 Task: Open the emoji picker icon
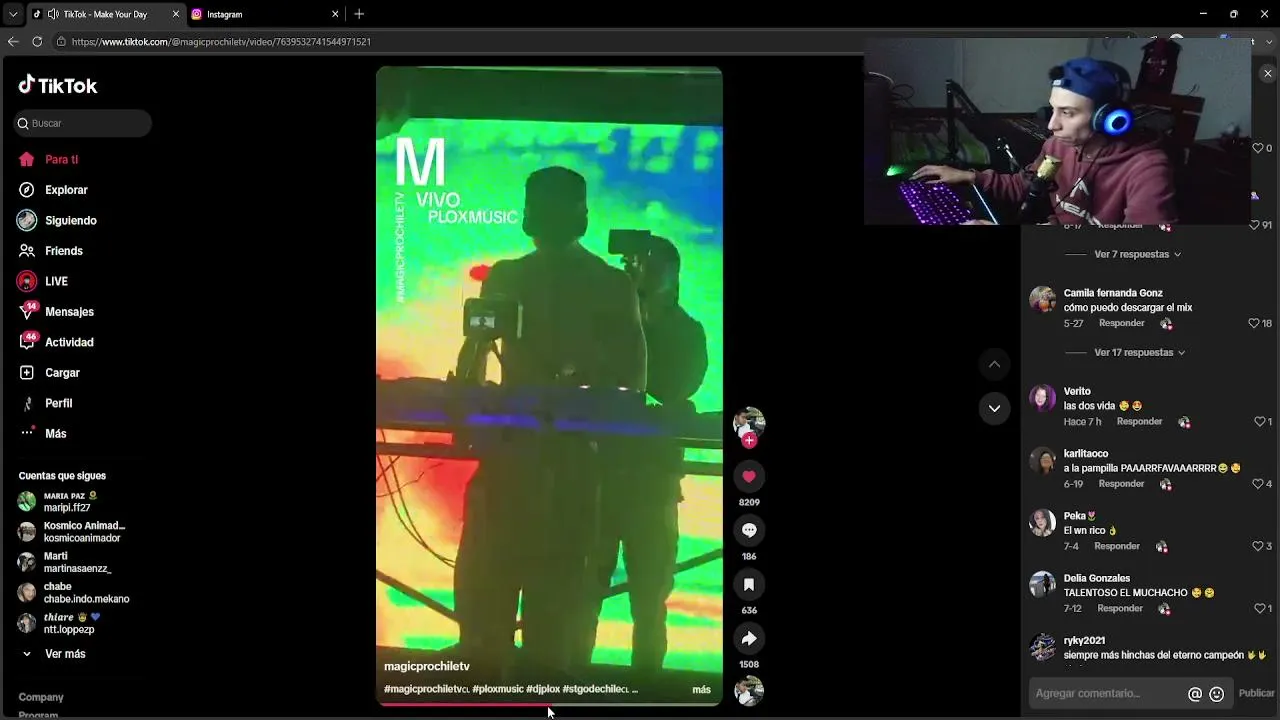tap(1217, 694)
